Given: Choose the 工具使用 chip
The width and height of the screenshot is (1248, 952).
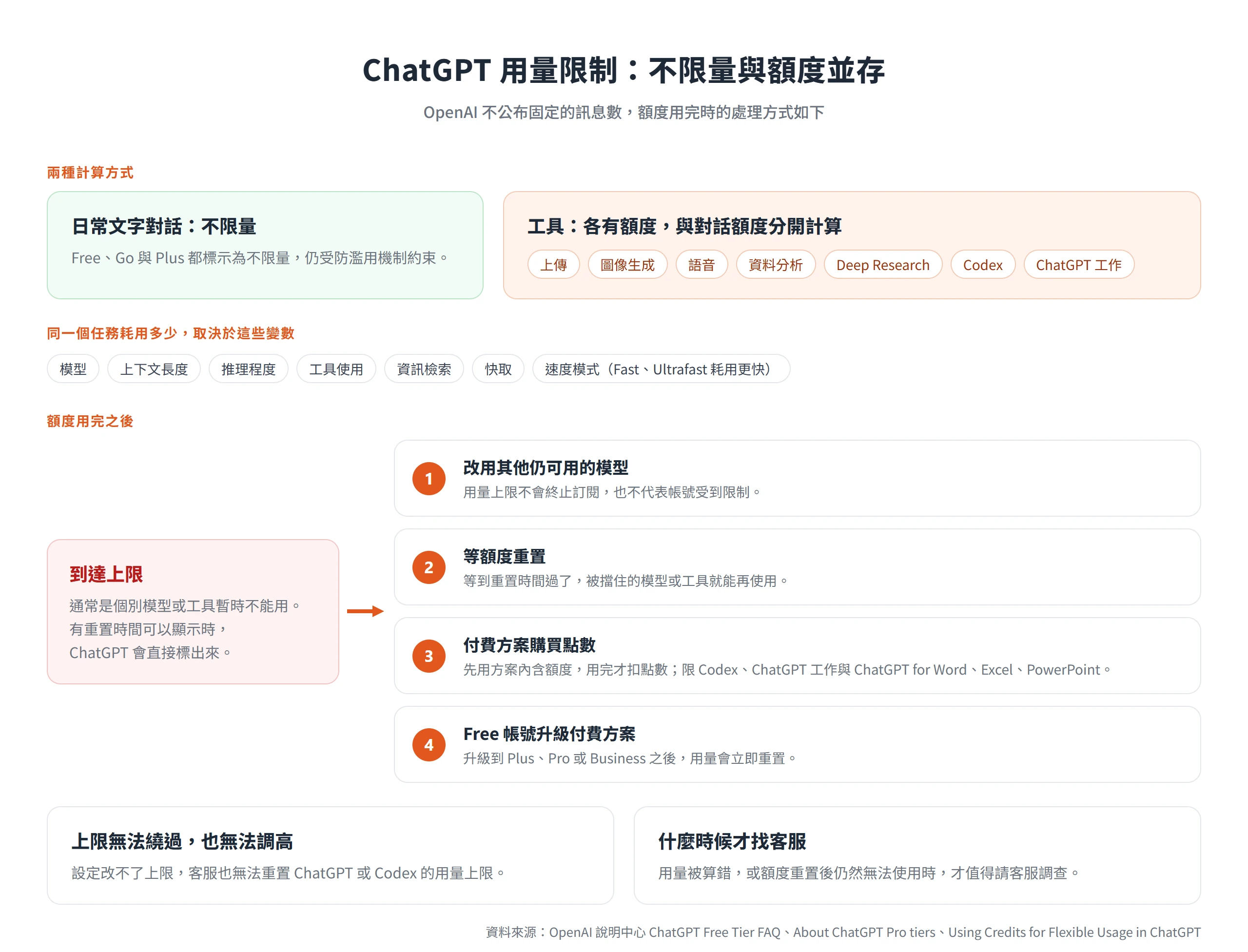Looking at the screenshot, I should [x=336, y=369].
